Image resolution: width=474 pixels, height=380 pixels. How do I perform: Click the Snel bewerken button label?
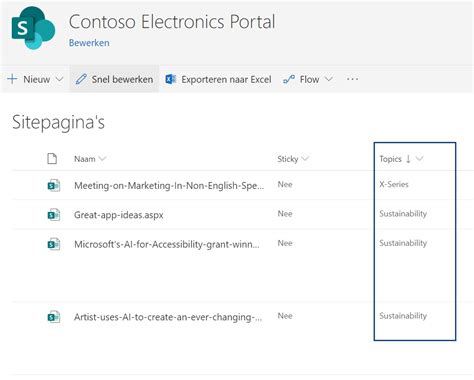click(122, 79)
